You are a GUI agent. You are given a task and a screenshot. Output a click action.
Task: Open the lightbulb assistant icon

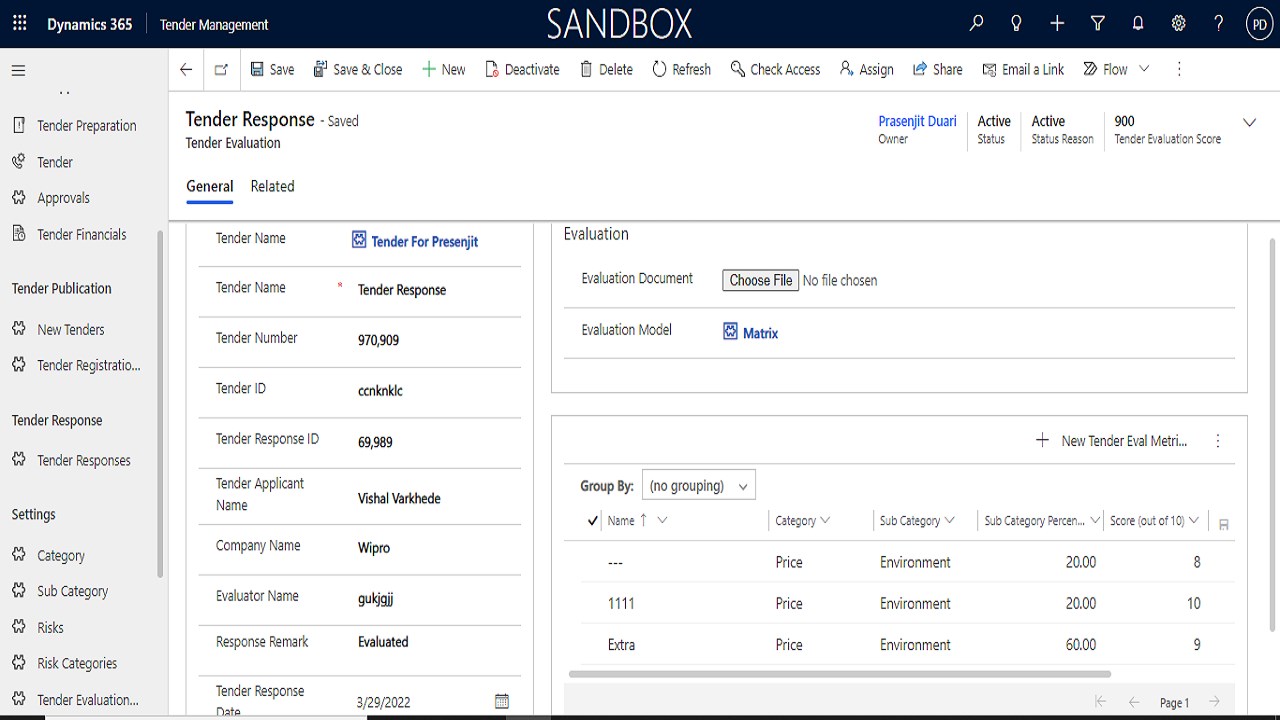[x=1017, y=24]
